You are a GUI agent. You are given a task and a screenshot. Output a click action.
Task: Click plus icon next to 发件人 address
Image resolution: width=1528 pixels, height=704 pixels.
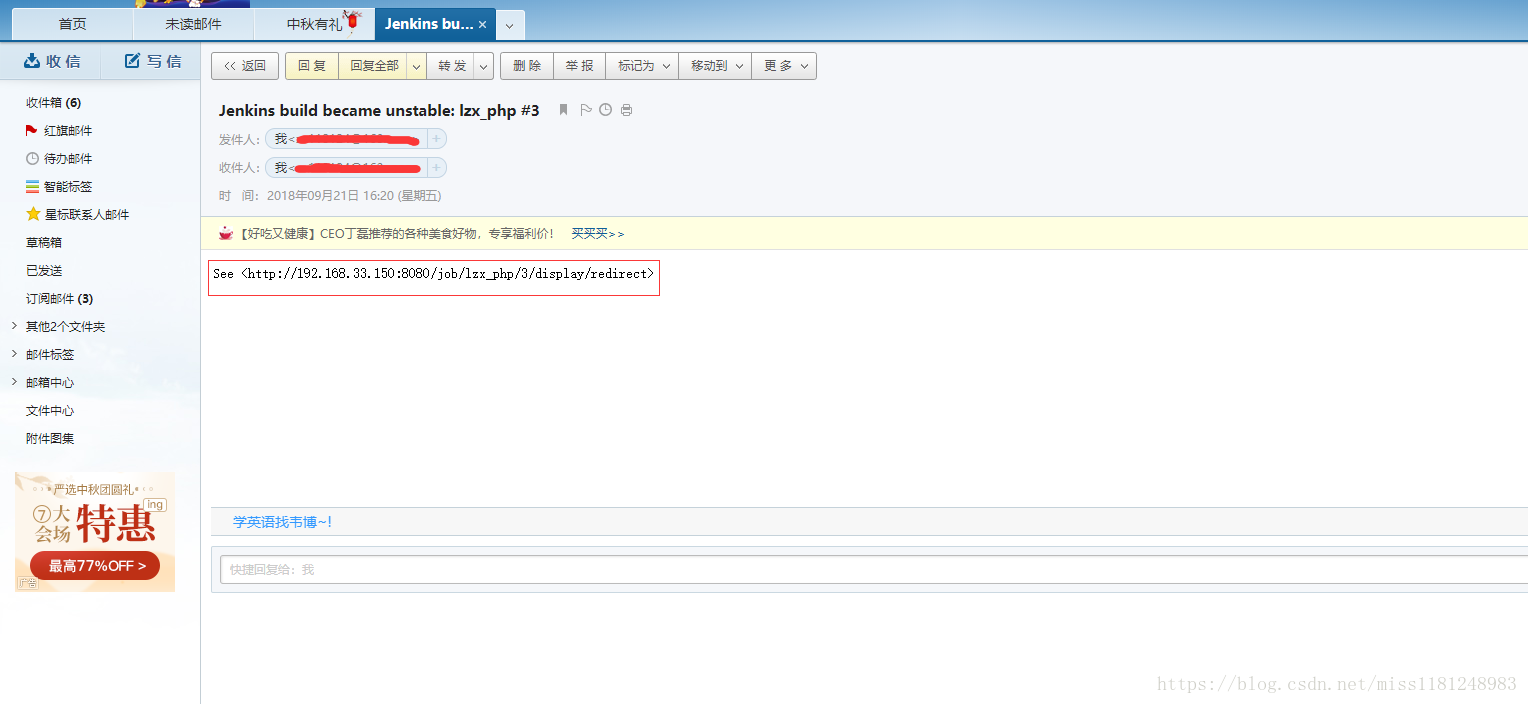[437, 139]
